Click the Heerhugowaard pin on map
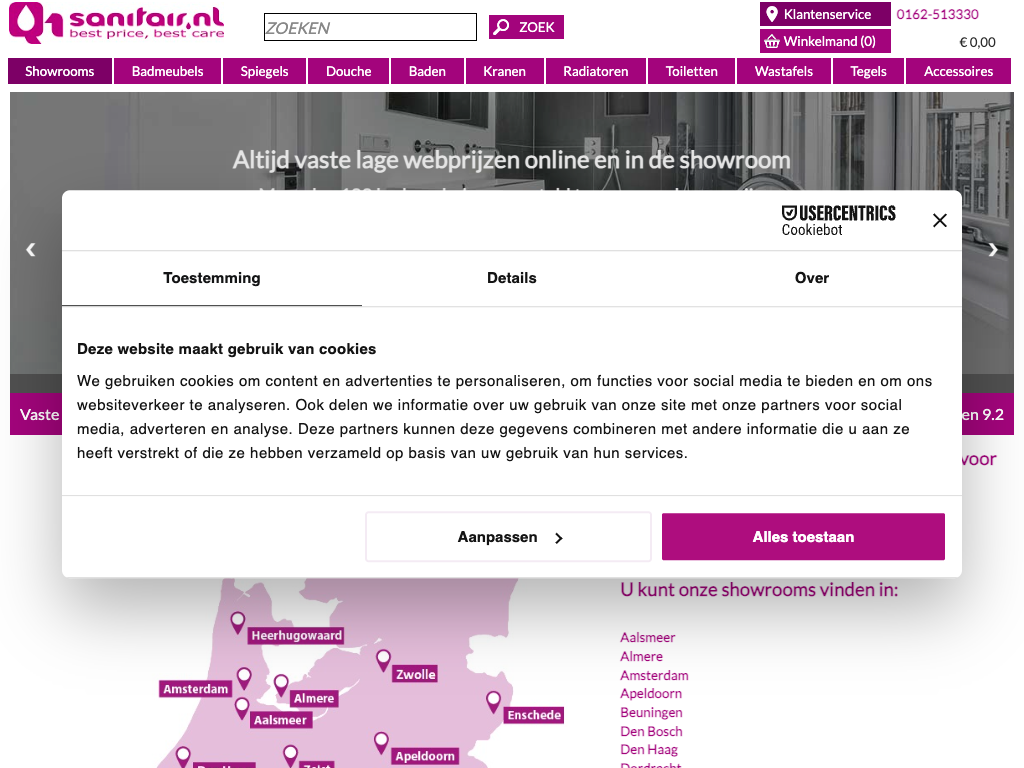The height and width of the screenshot is (768, 1024). coord(238,622)
